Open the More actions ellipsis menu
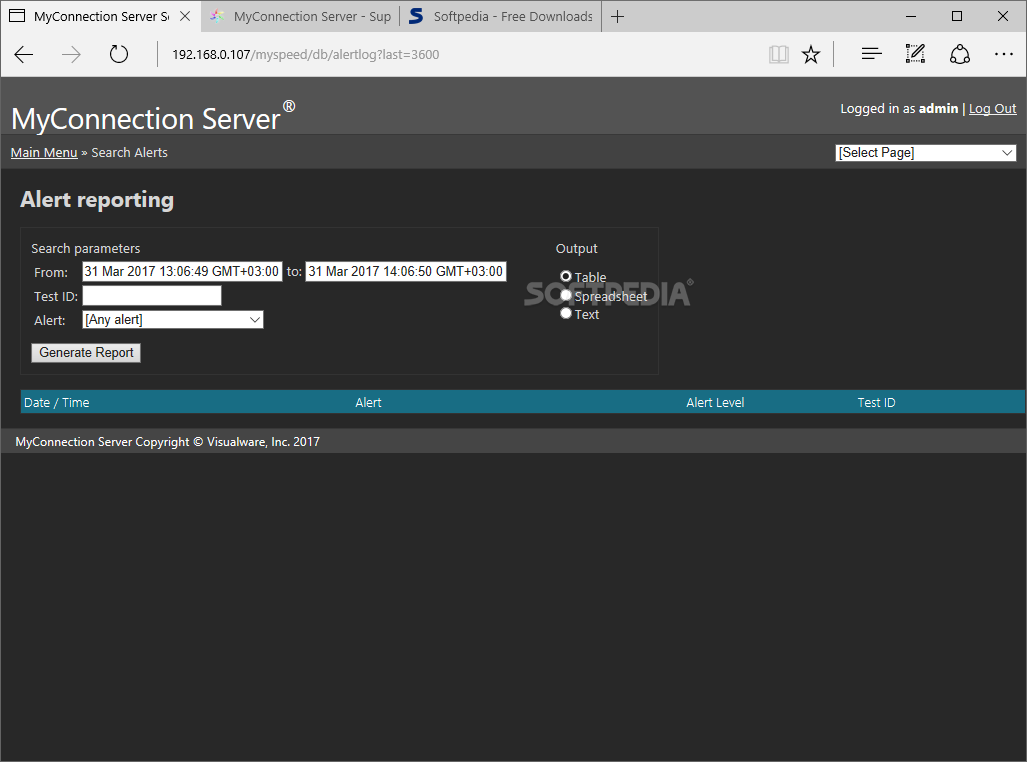The width and height of the screenshot is (1027, 762). [1003, 54]
